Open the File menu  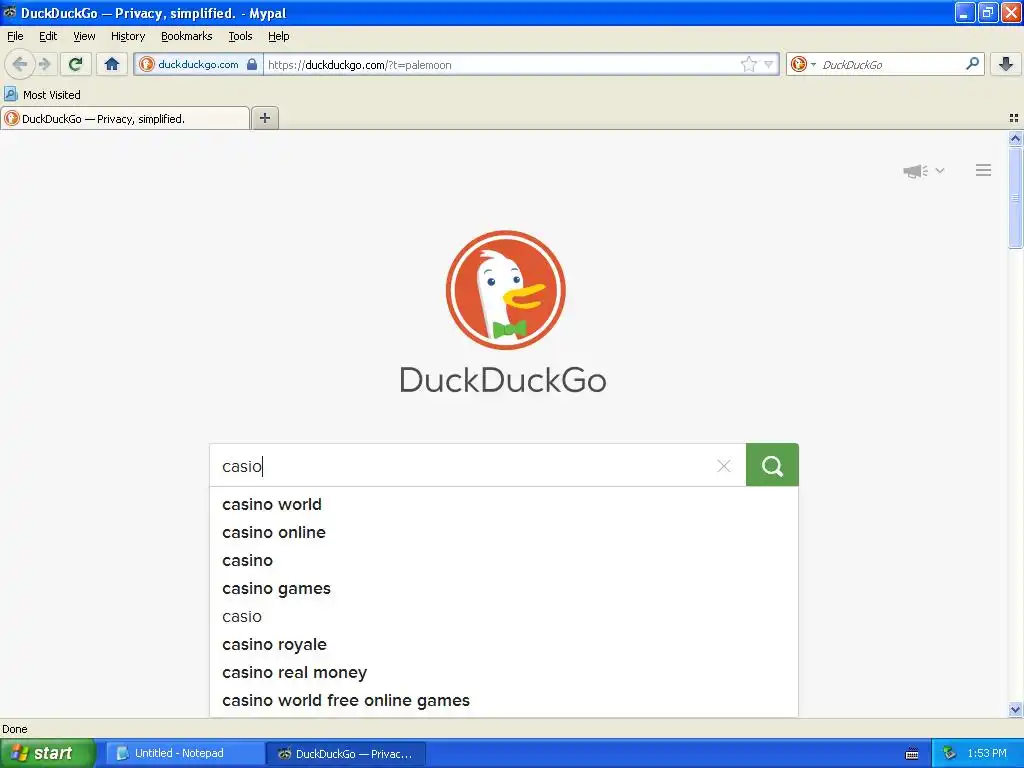(x=15, y=36)
